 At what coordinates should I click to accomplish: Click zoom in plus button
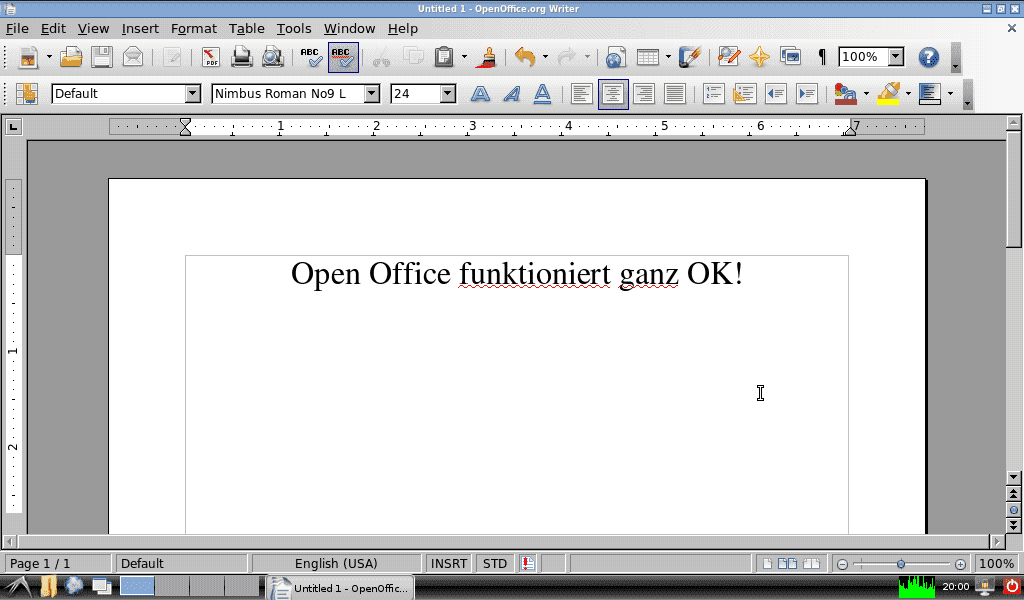pyautogui.click(x=960, y=564)
